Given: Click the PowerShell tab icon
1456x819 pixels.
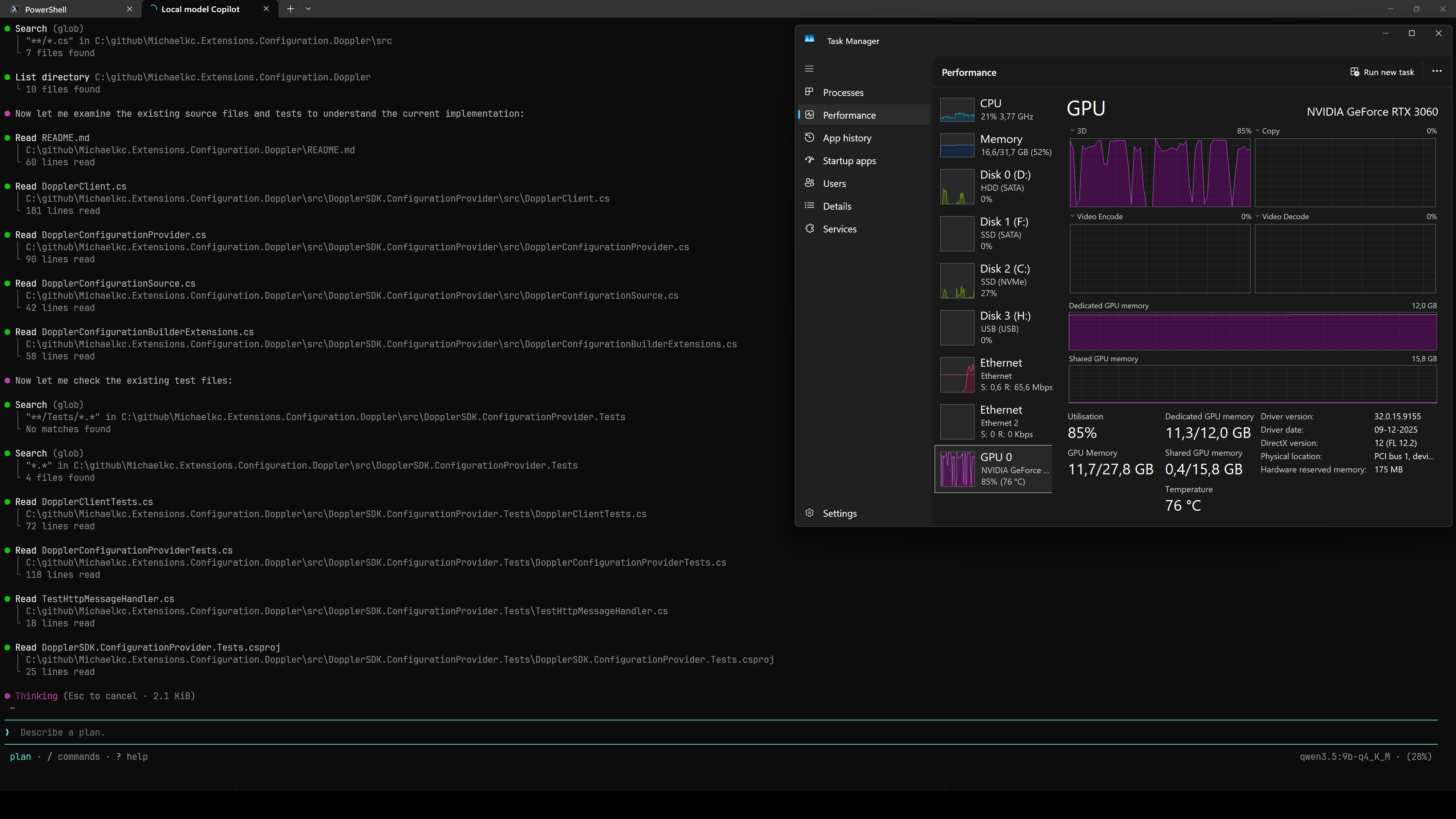Looking at the screenshot, I should pos(15,9).
